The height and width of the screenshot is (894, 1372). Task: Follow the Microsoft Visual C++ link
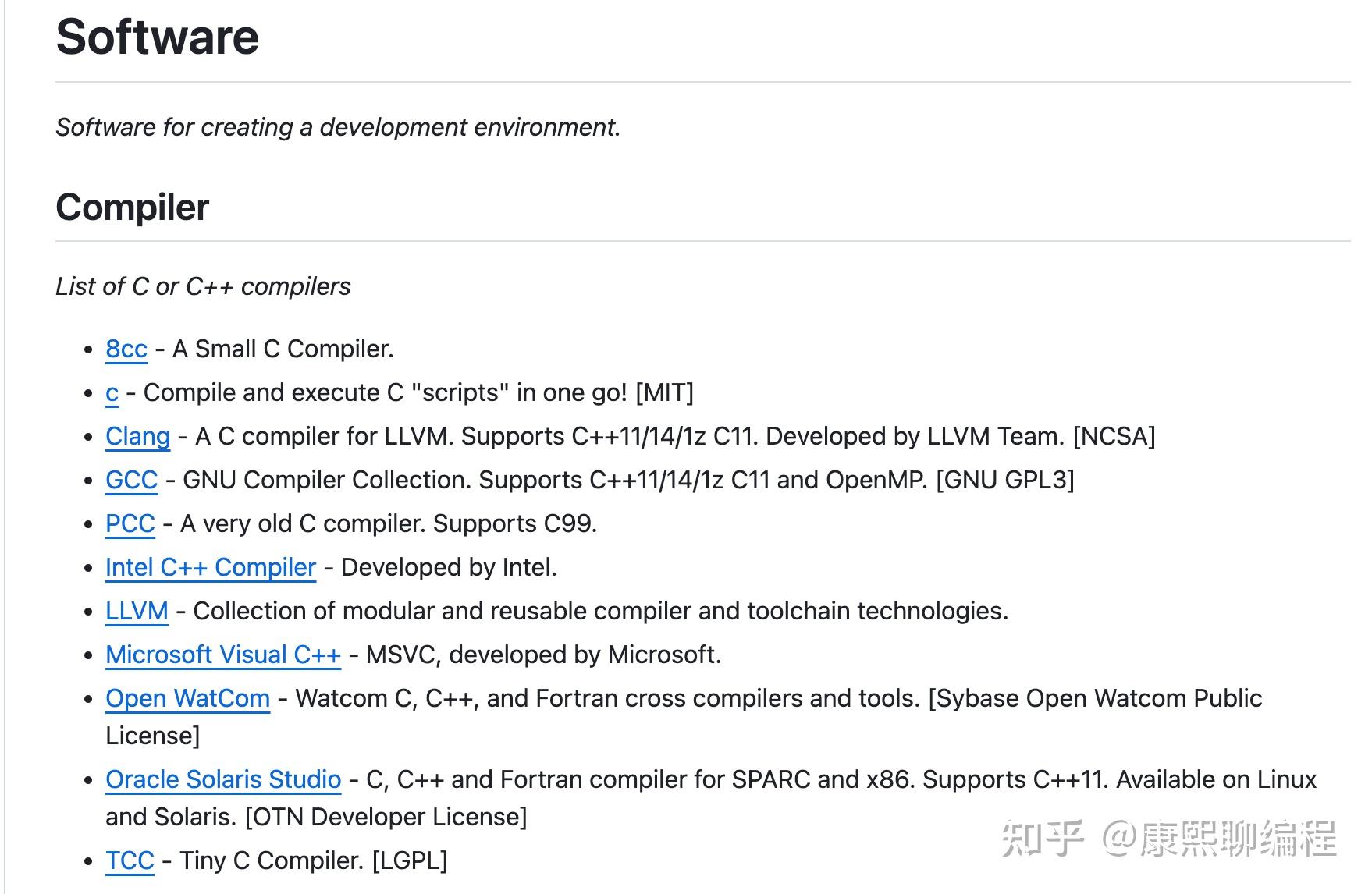click(x=223, y=655)
